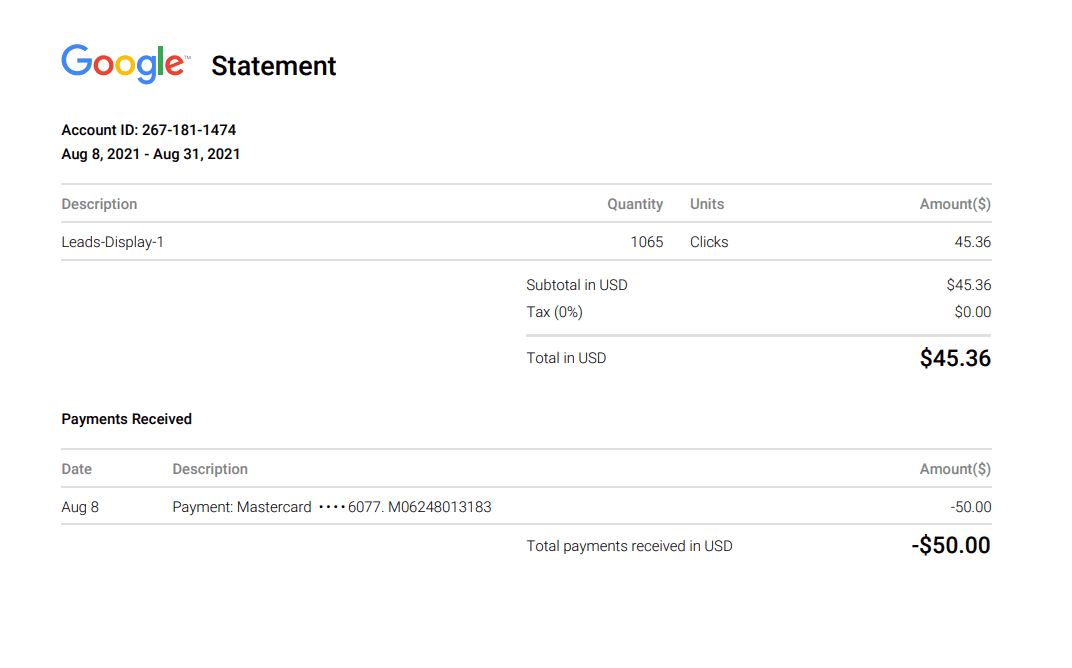1072x668 pixels.
Task: Click the Account ID 267-181-1474
Action: [148, 130]
